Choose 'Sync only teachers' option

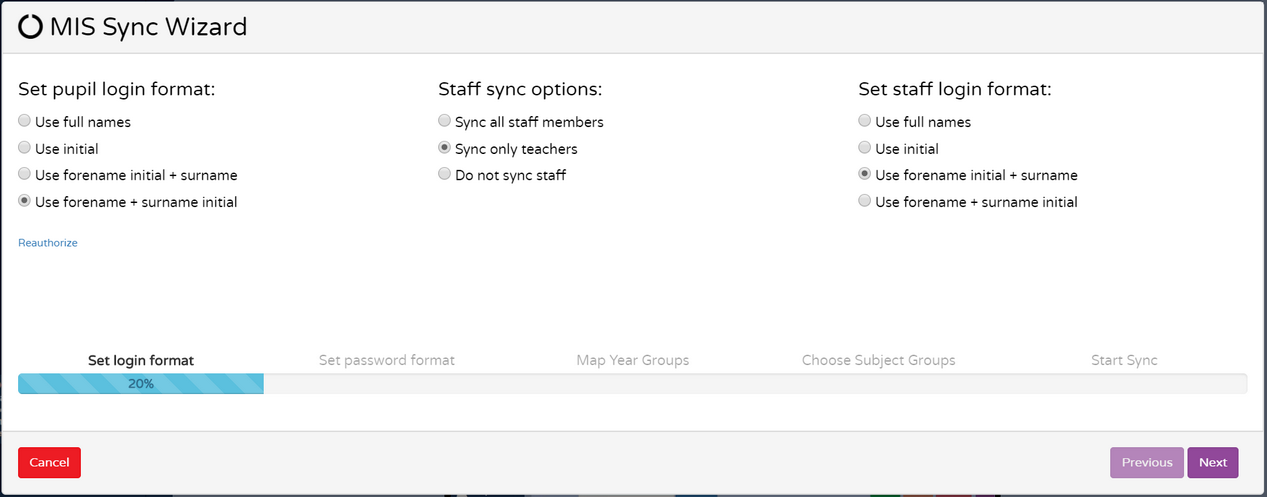(445, 148)
